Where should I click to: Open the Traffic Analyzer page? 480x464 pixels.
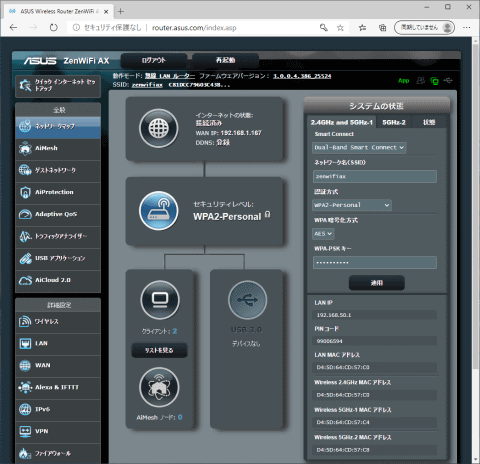tap(58, 236)
